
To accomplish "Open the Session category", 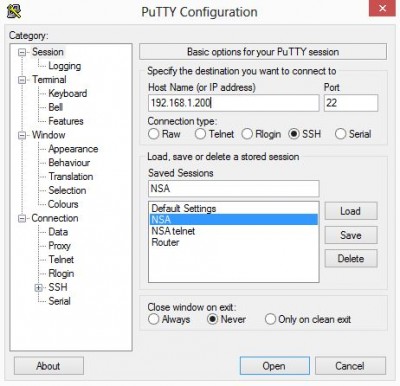I will point(48,52).
